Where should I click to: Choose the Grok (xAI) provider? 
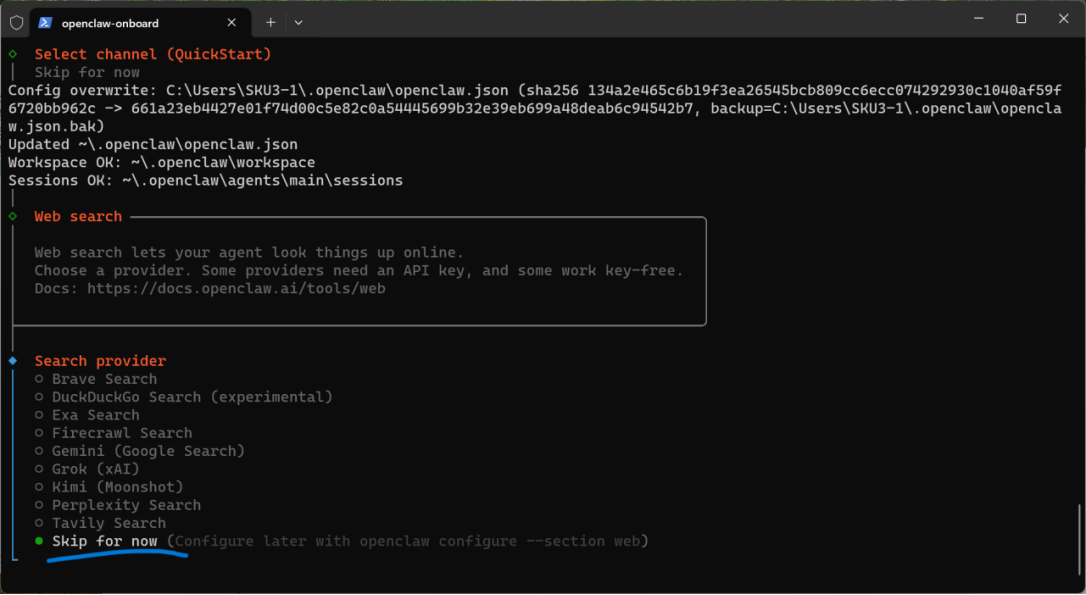95,469
